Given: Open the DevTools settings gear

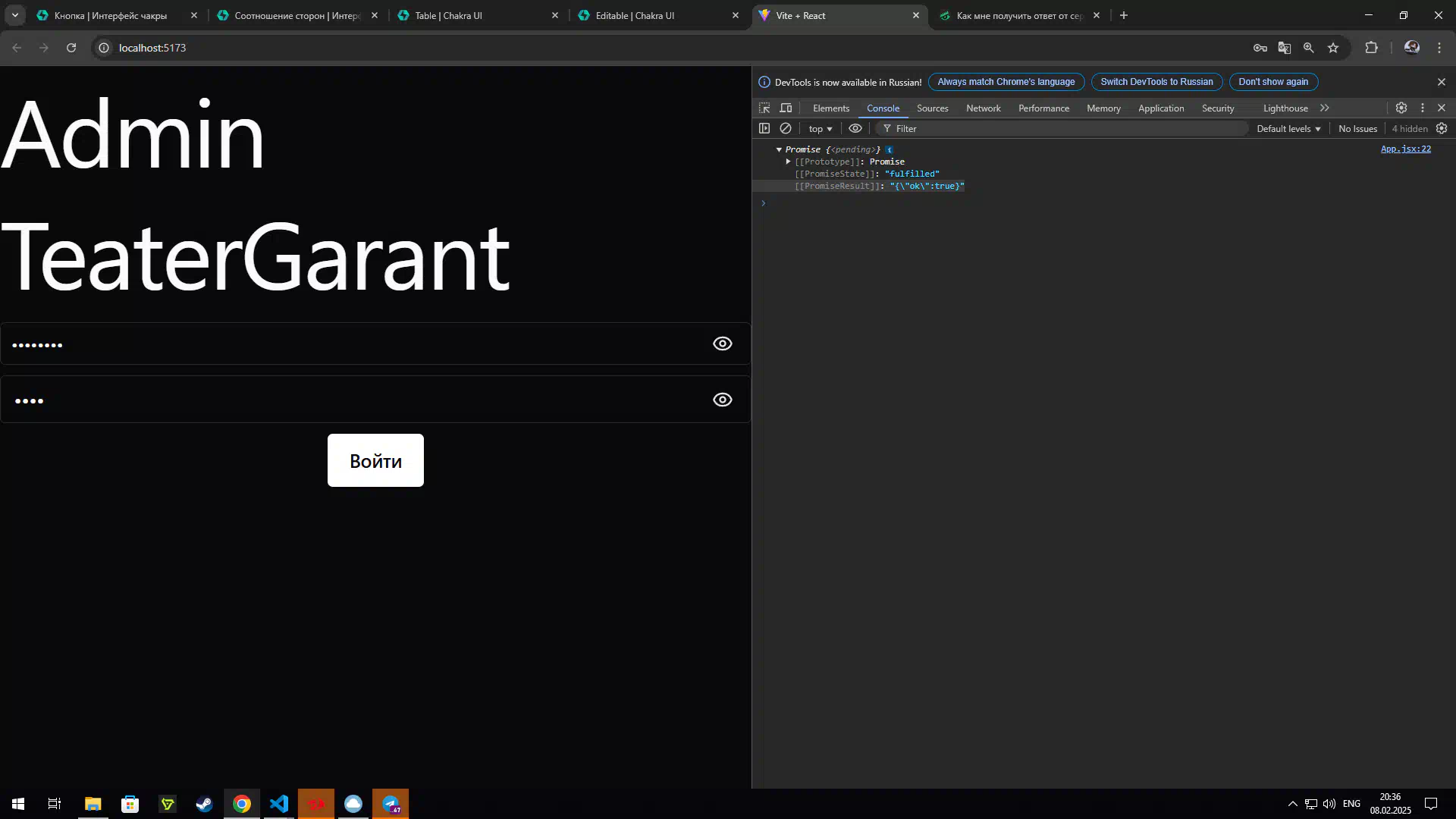Looking at the screenshot, I should (x=1401, y=108).
